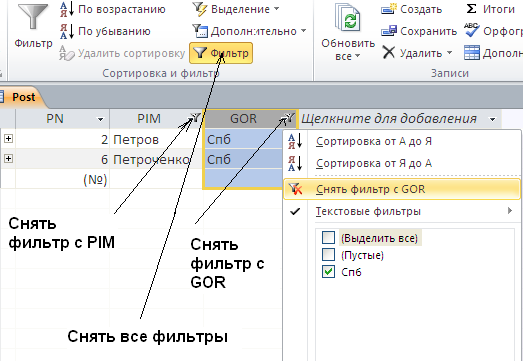Click the large Фильтр funnel button
This screenshot has height=361, width=523.
(33, 26)
